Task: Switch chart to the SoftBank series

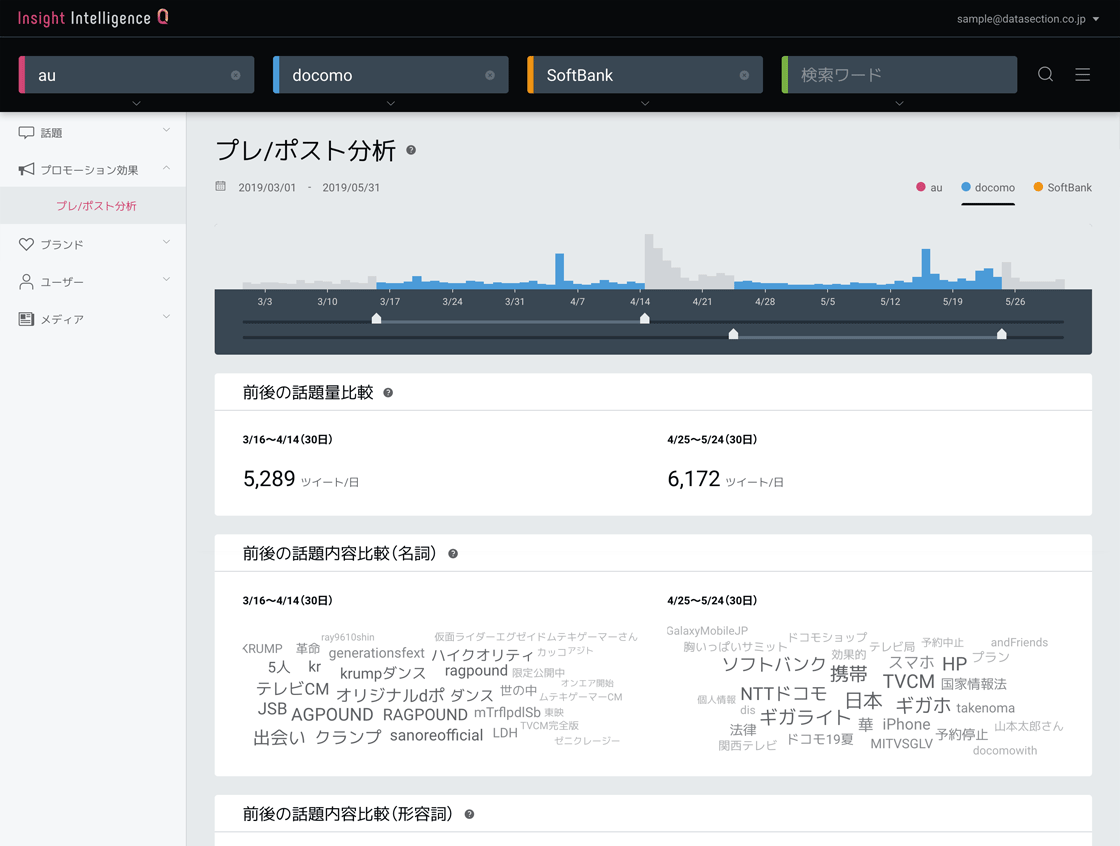Action: [1063, 187]
